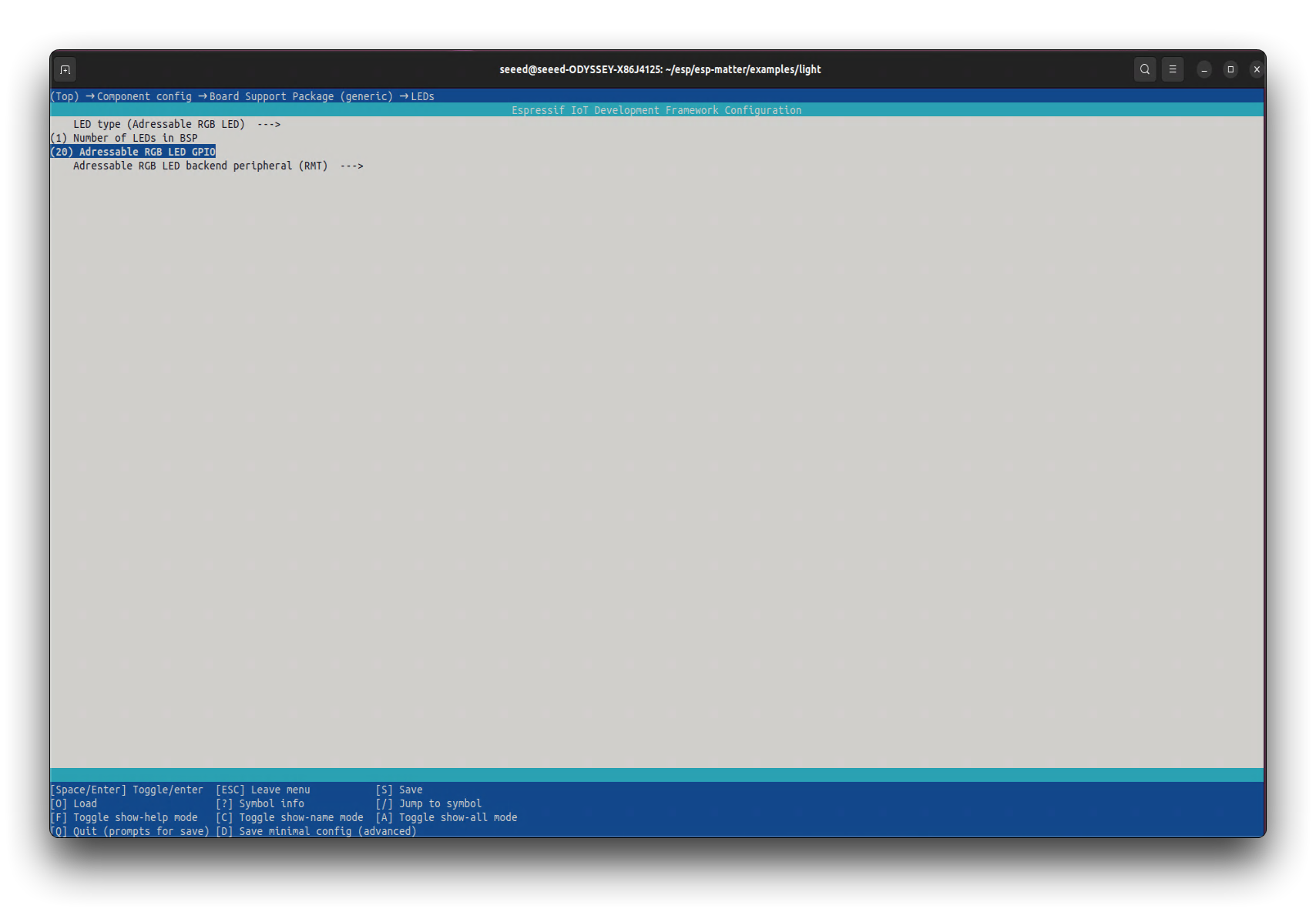
Task: Click the [A] Toggle show-all mode hint
Action: 446,817
